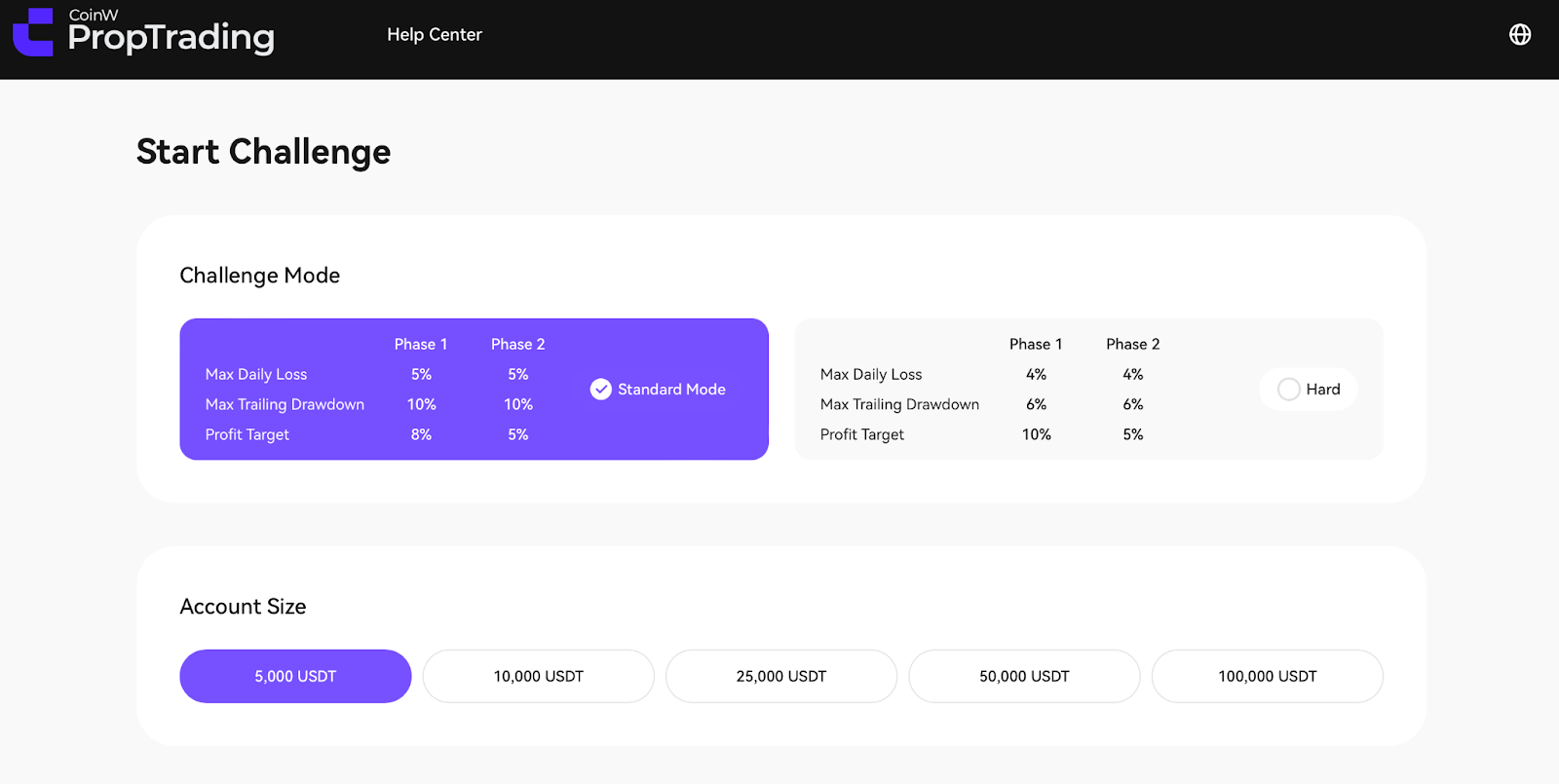Viewport: 1559px width, 784px height.
Task: Click the Challenge Mode section title
Action: (x=260, y=276)
